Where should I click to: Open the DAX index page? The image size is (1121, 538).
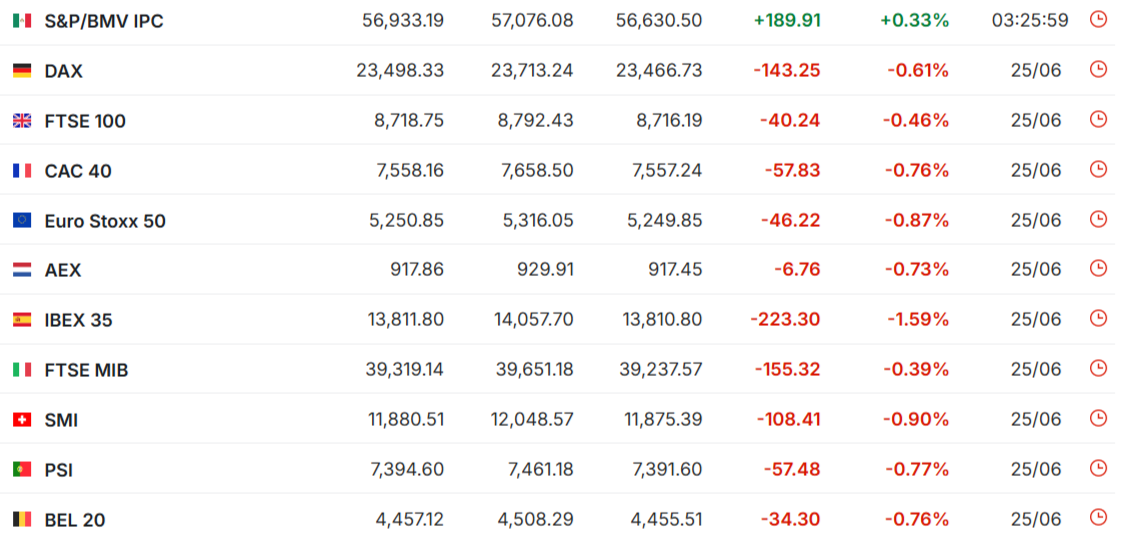(64, 71)
